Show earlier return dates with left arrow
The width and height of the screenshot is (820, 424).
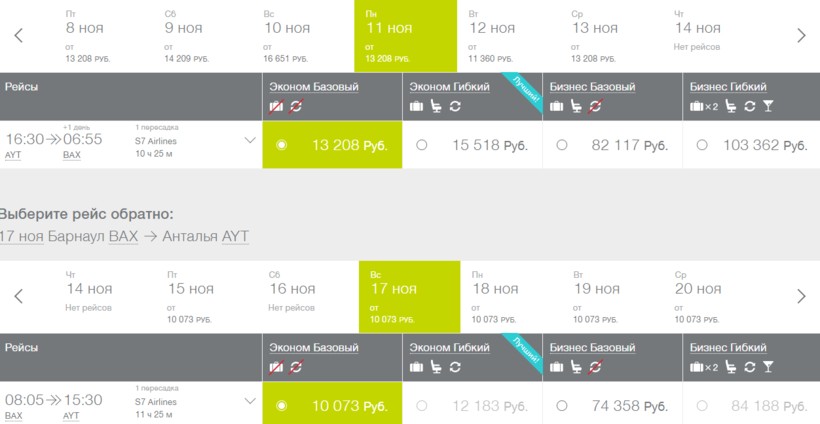pos(18,296)
